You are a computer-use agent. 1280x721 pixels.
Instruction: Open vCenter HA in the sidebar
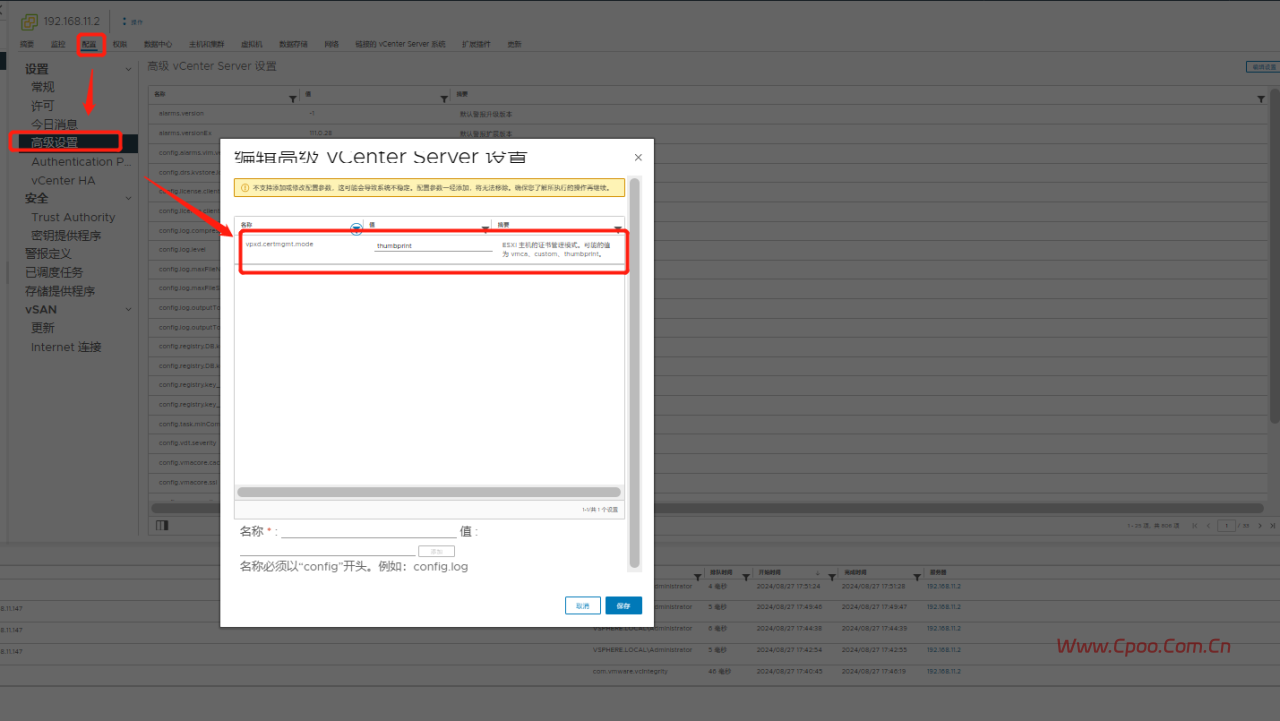point(63,180)
